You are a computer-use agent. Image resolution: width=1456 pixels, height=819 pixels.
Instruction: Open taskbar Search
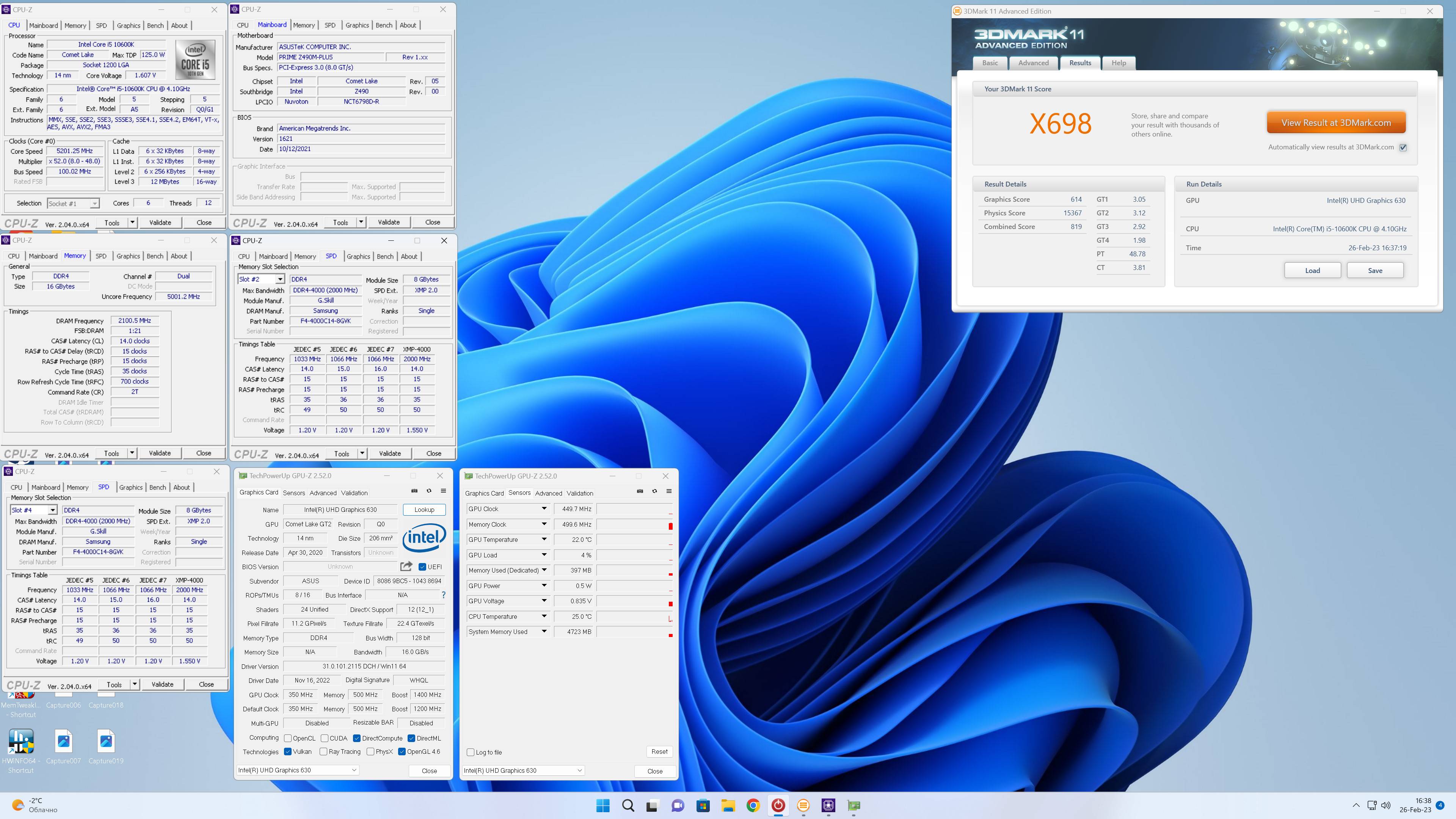point(628,805)
